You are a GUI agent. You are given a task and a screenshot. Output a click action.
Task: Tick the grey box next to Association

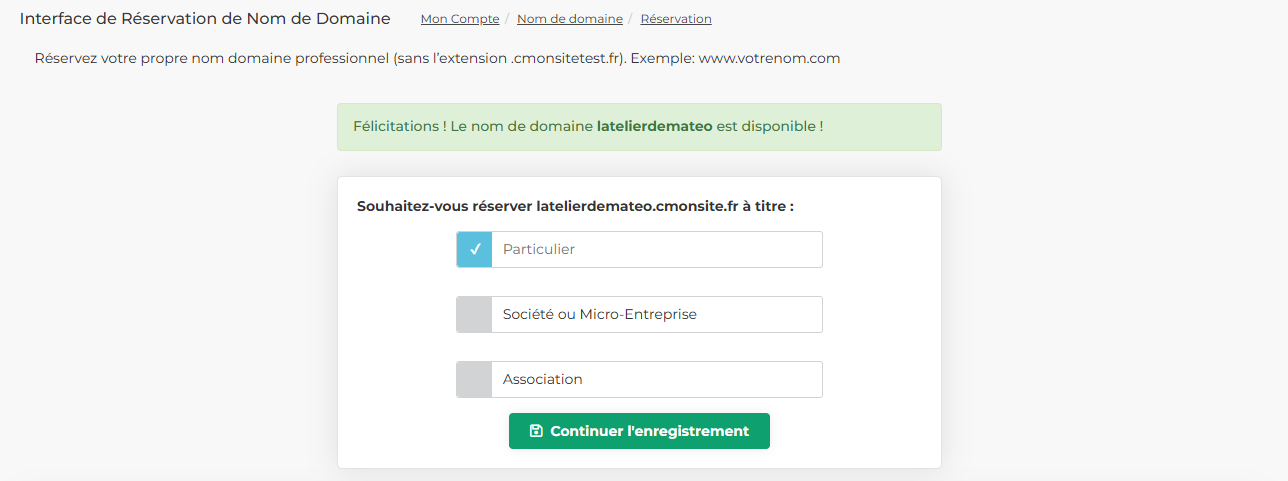[474, 379]
